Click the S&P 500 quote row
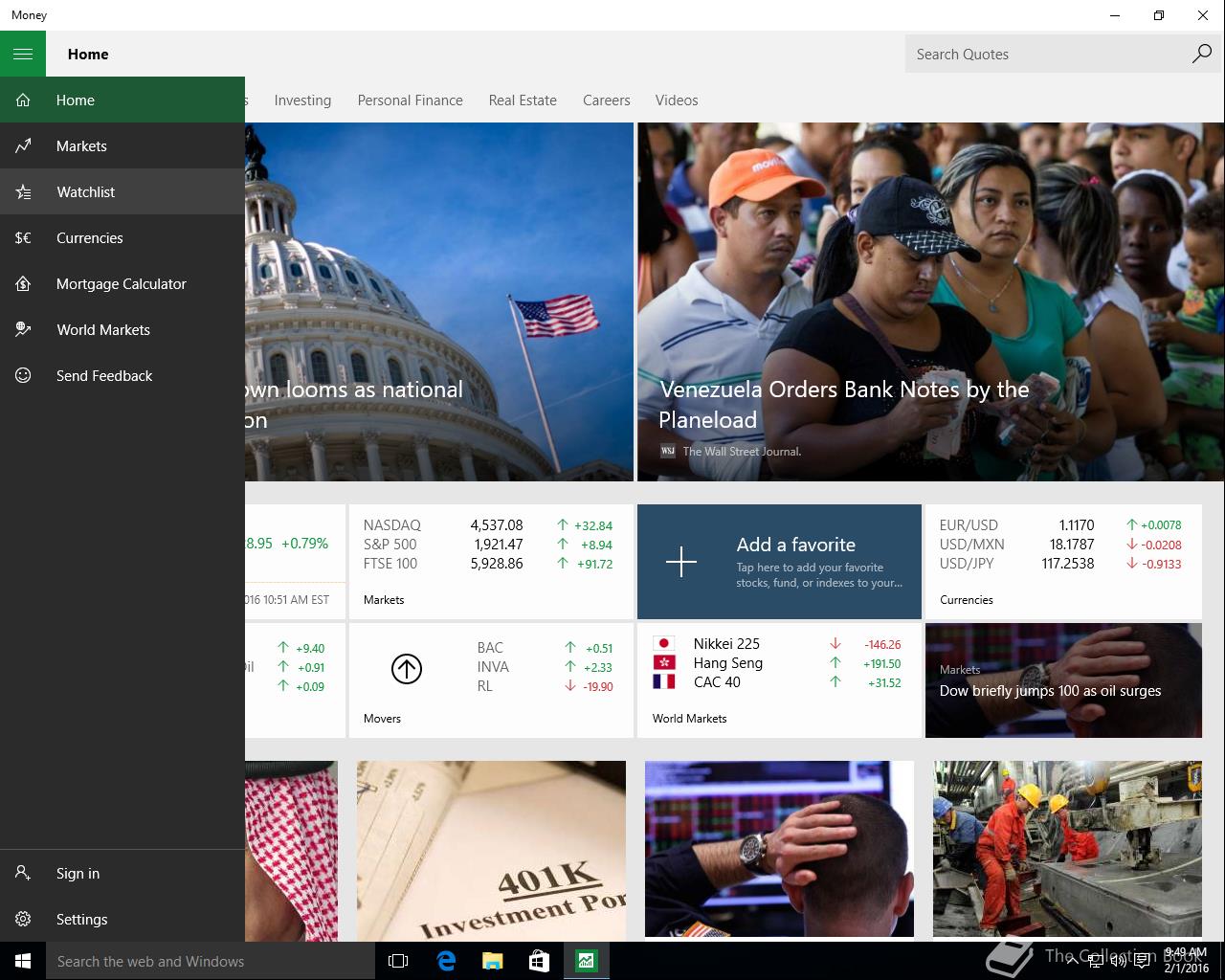The image size is (1225, 980). (488, 545)
